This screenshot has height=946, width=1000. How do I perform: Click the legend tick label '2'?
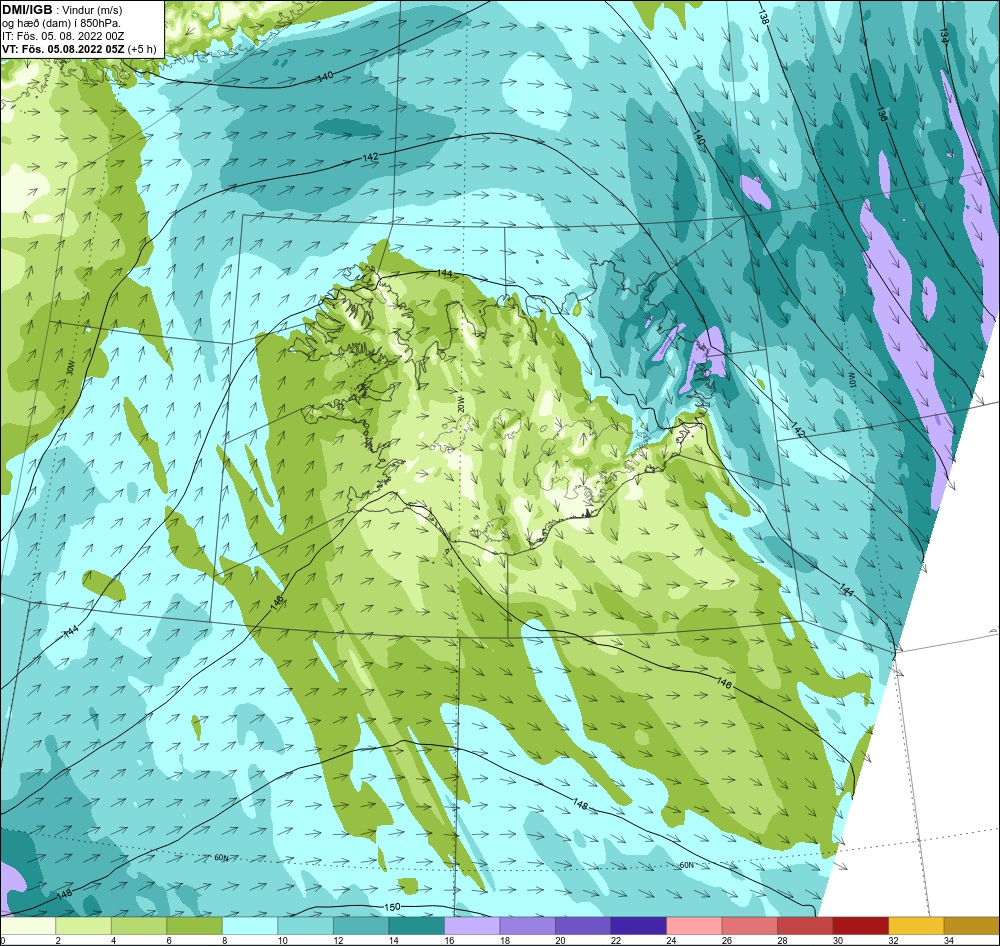coord(58,940)
